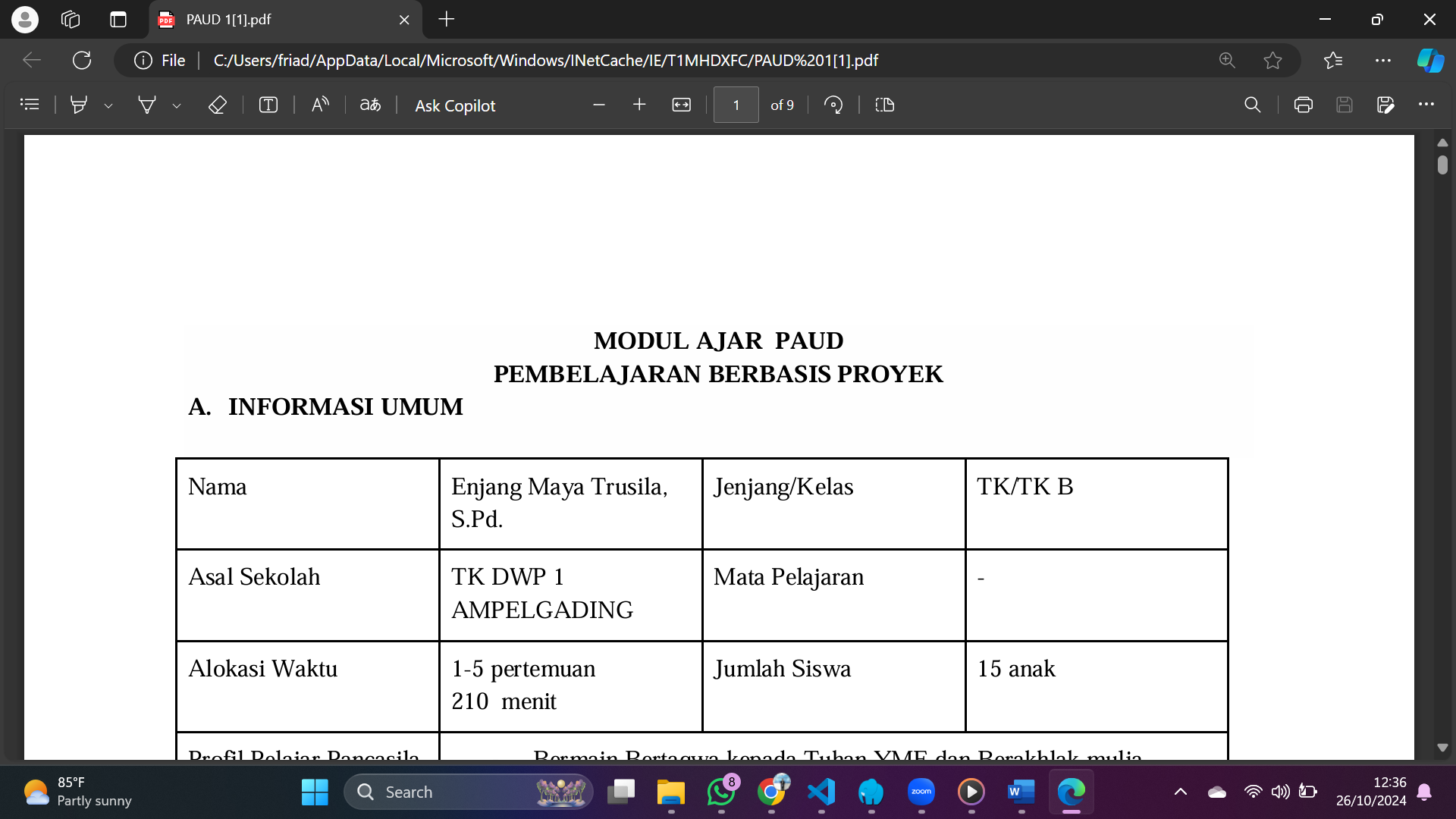Open the clock and calendar flyout
This screenshot has height=819, width=1456.
click(x=1371, y=792)
